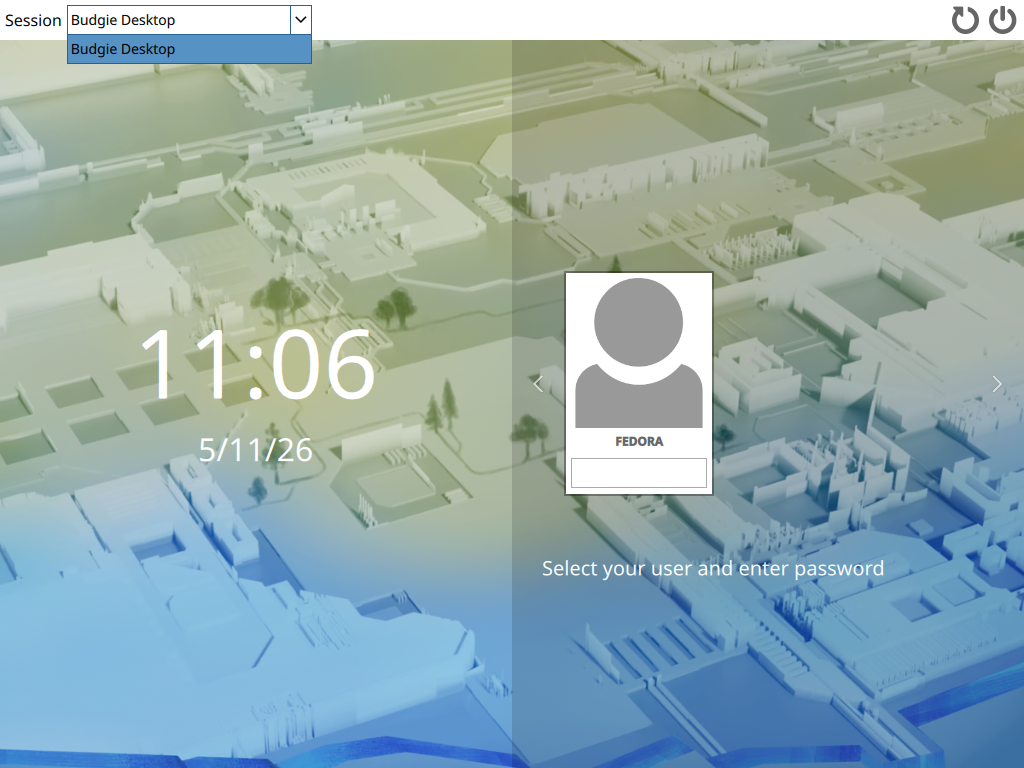Image resolution: width=1024 pixels, height=768 pixels.
Task: Go to the previous user with left chevron
Action: tap(538, 384)
